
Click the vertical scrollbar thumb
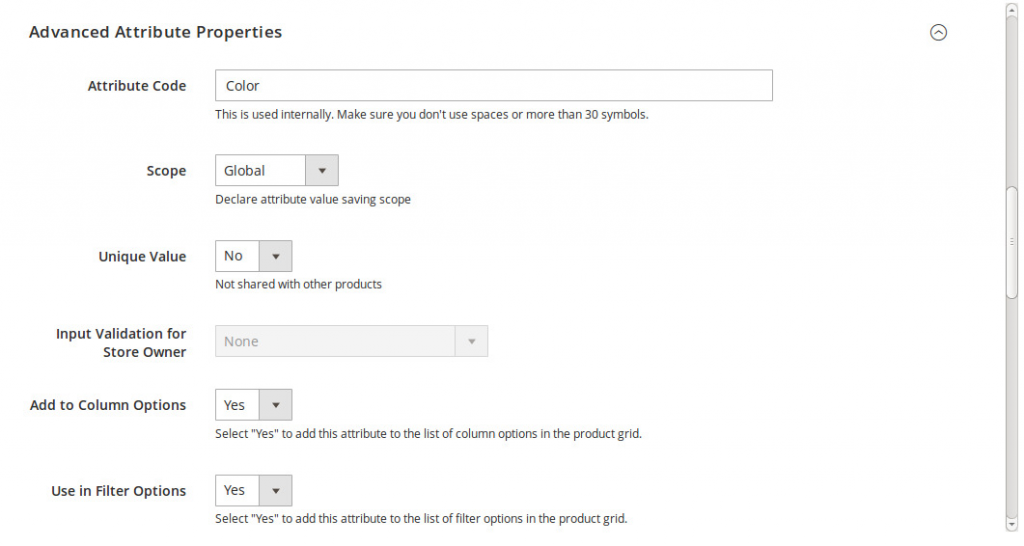click(x=1012, y=240)
